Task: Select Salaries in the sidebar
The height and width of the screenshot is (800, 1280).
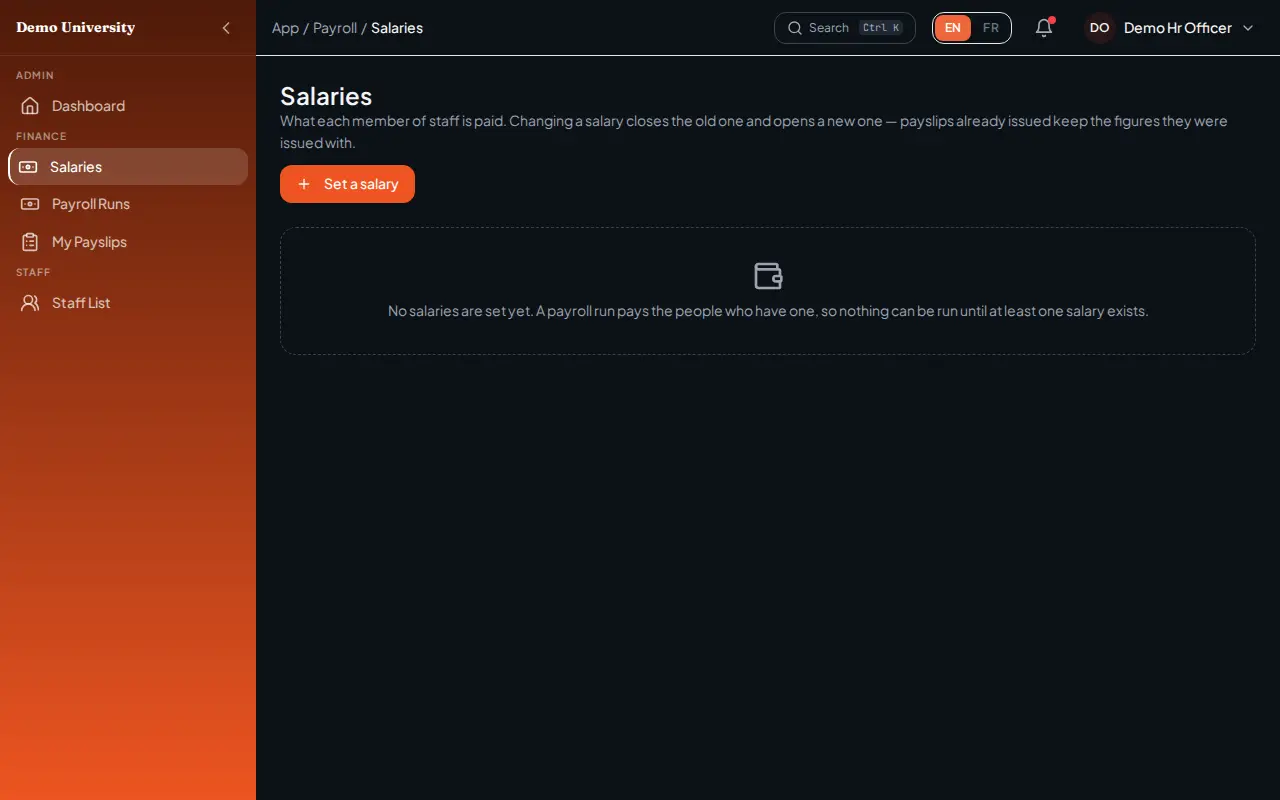Action: tap(128, 167)
